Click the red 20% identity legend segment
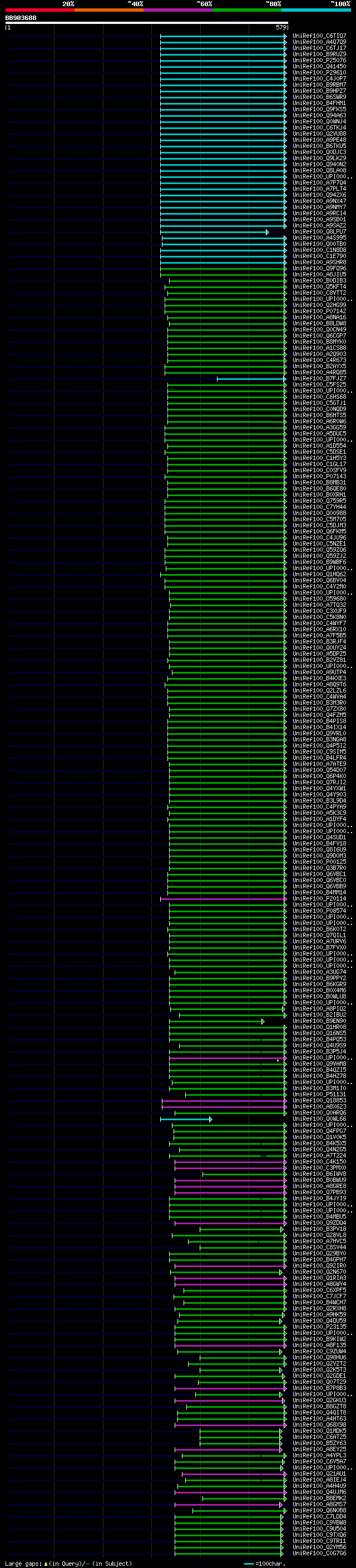 click(39, 10)
